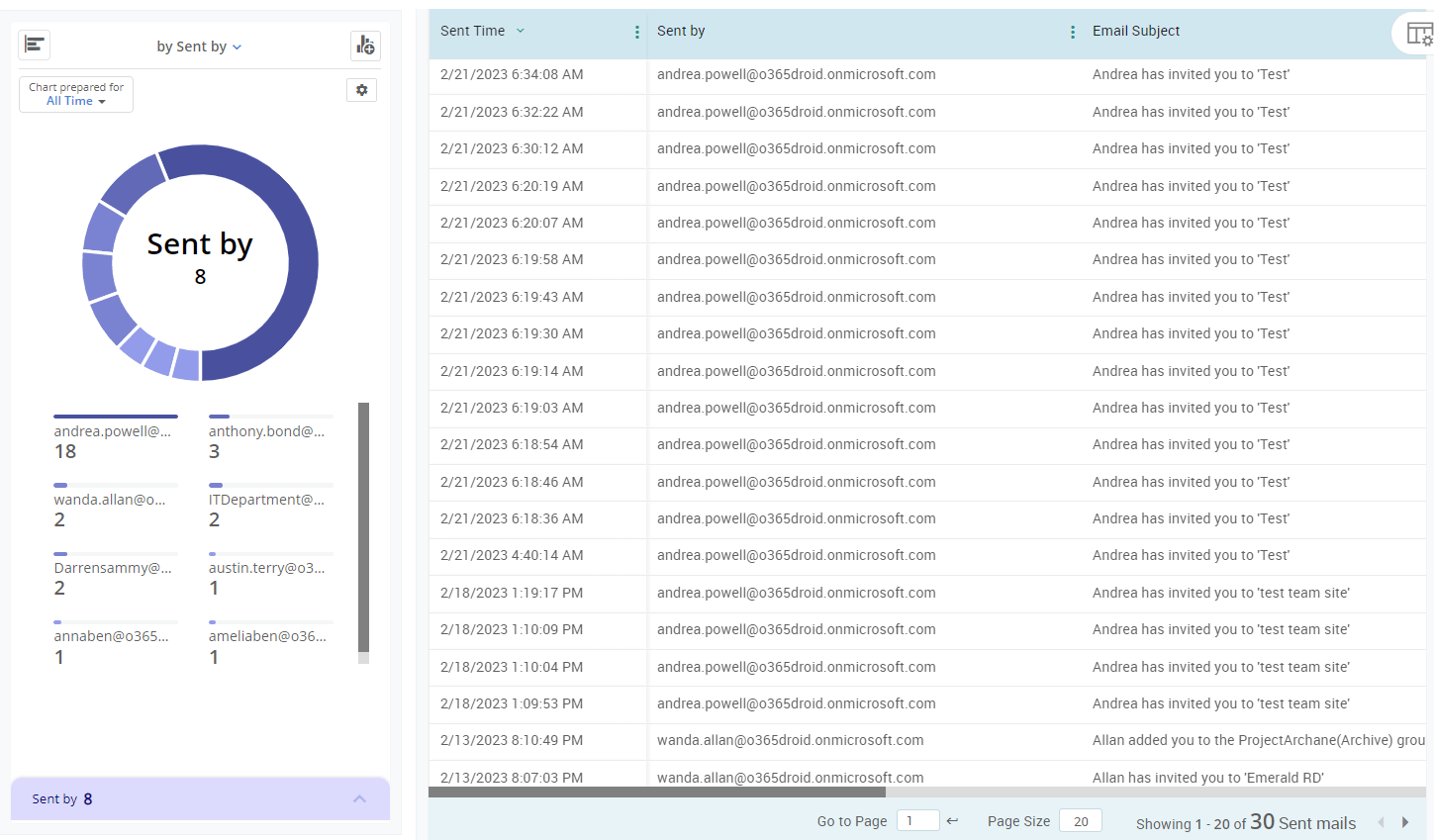Click the back arrow beside Go to Page
The height and width of the screenshot is (840, 1434).
tap(951, 819)
